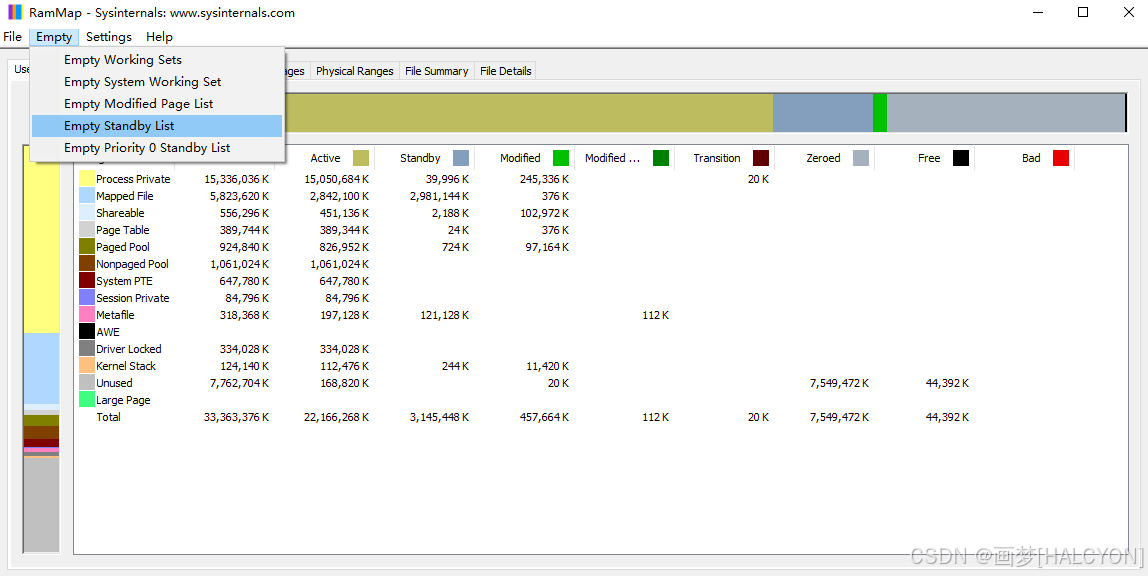Click the green Modified segment of memory bar
The image size is (1148, 576).
click(880, 113)
